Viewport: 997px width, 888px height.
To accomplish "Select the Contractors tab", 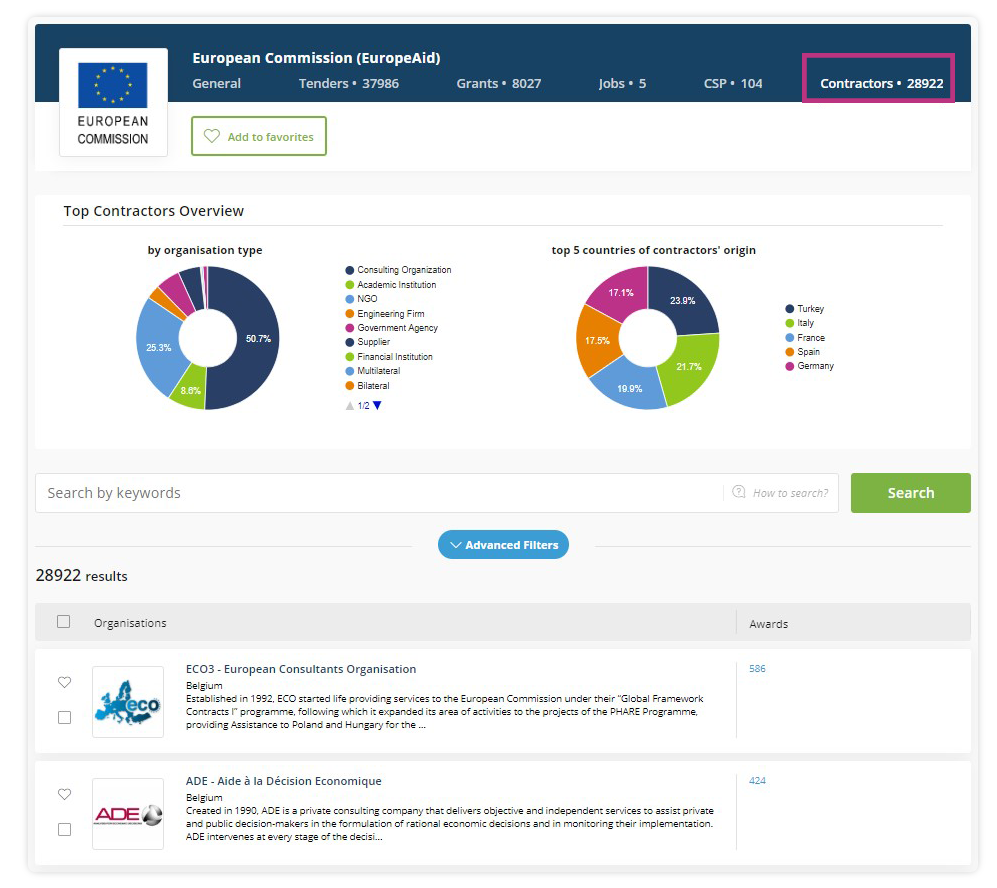I will click(x=881, y=83).
